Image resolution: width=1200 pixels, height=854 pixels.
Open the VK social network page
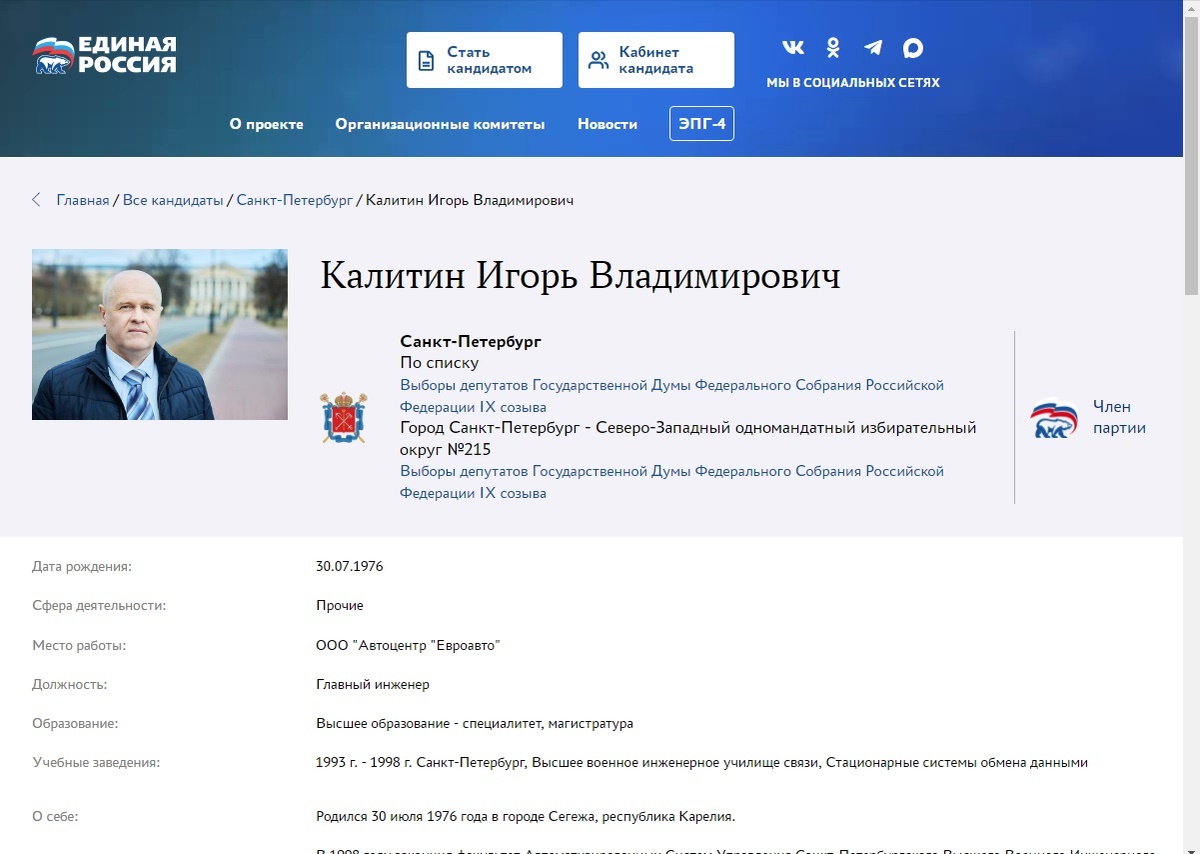click(793, 46)
